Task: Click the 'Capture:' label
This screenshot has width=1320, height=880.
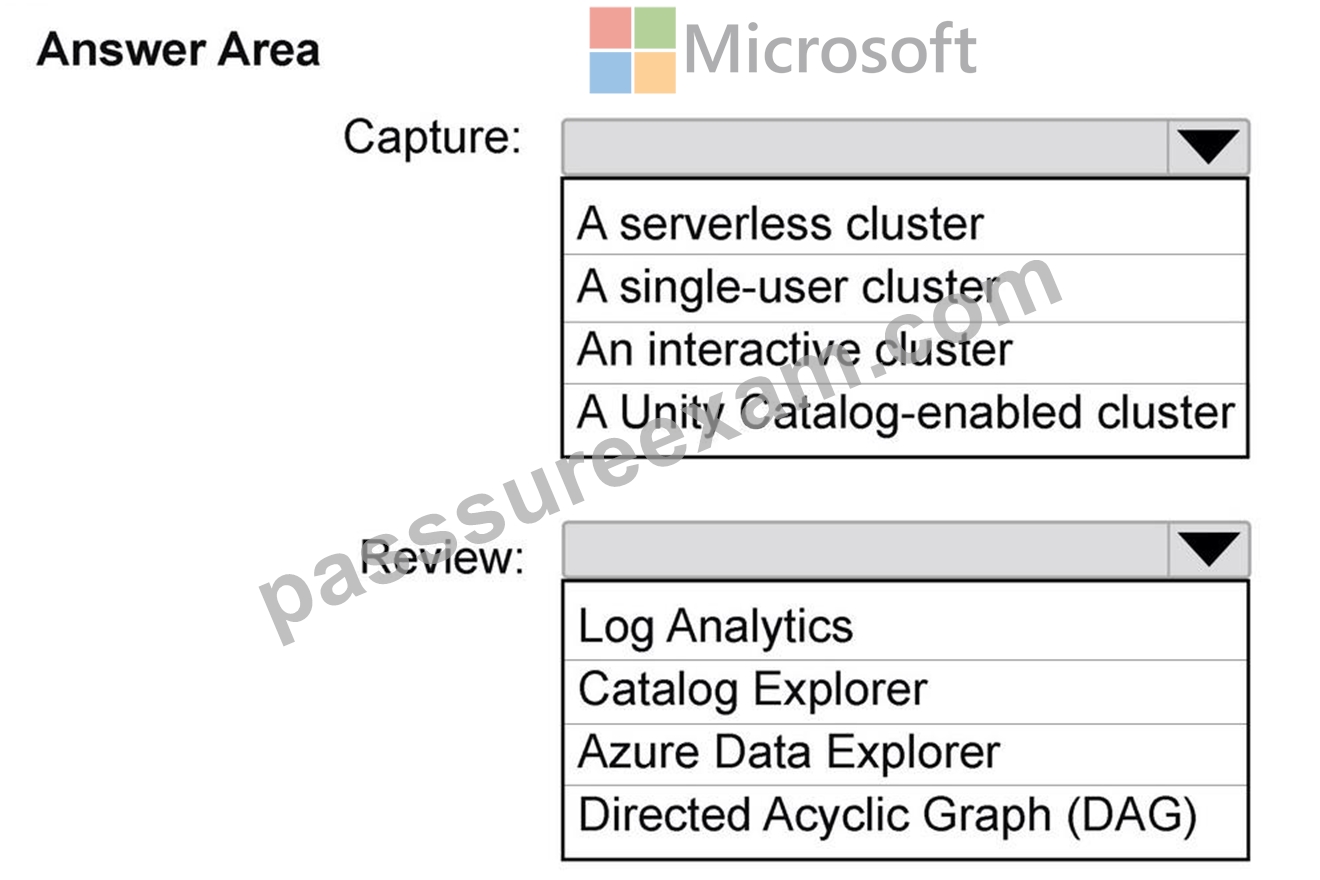Action: 432,137
